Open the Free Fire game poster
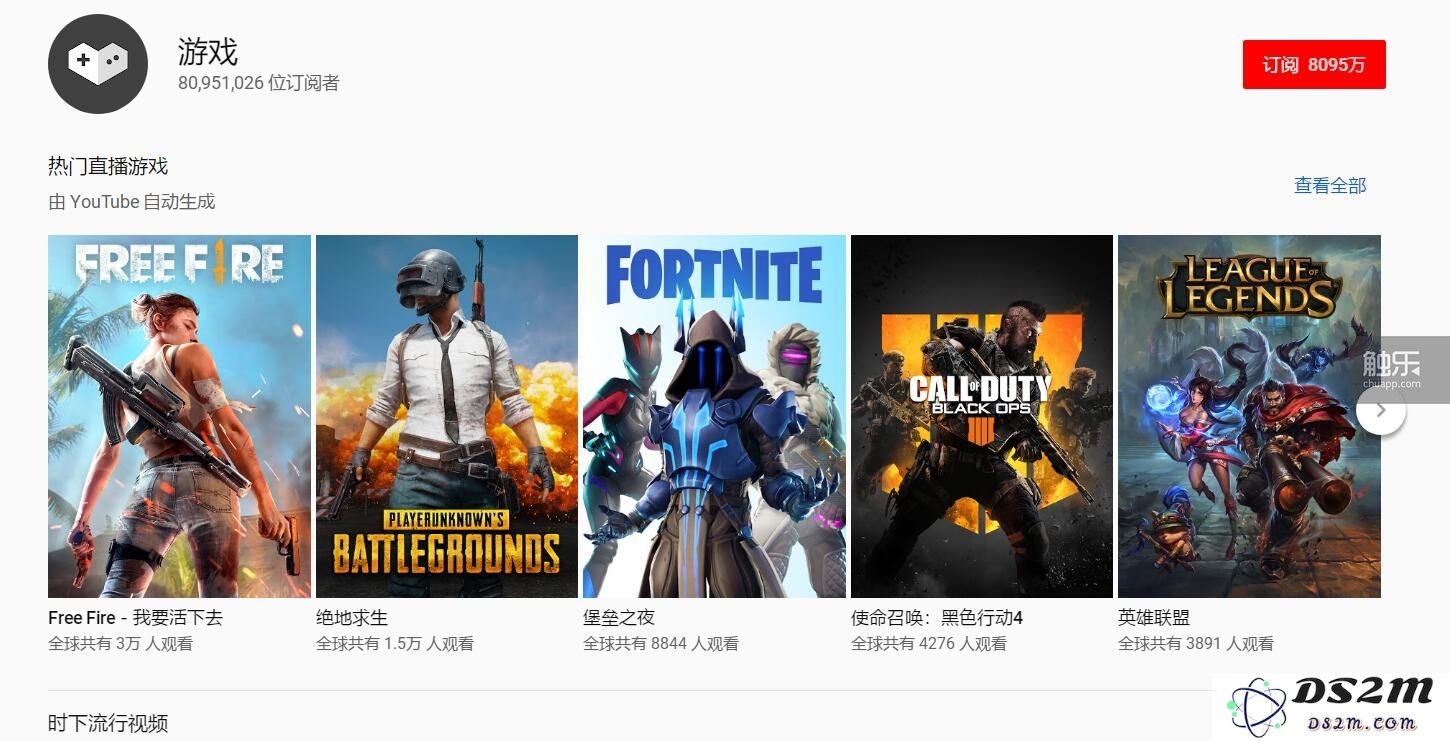Viewport: 1450px width, 741px height. coord(180,416)
